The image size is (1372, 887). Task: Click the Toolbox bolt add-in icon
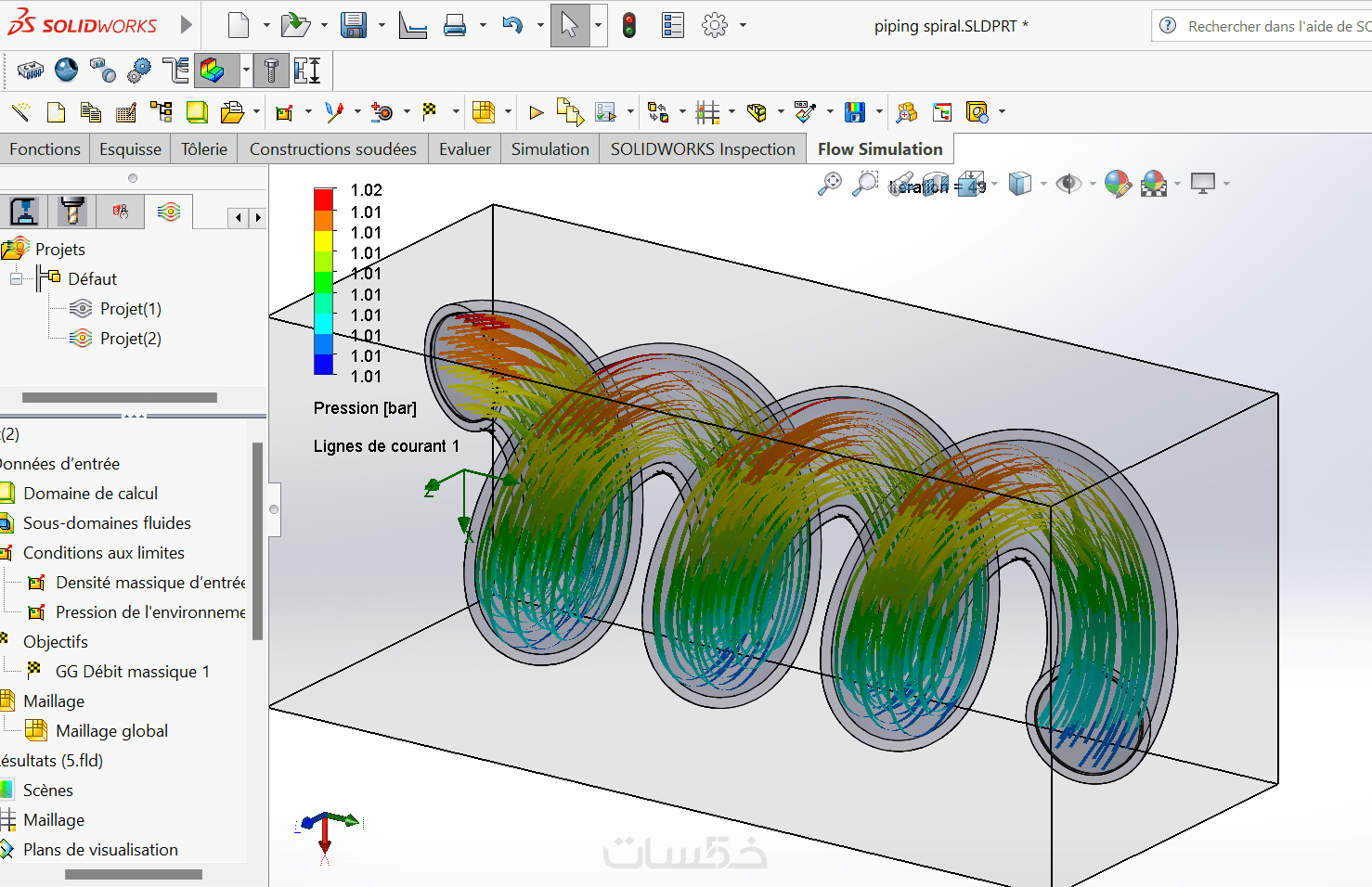tap(271, 70)
